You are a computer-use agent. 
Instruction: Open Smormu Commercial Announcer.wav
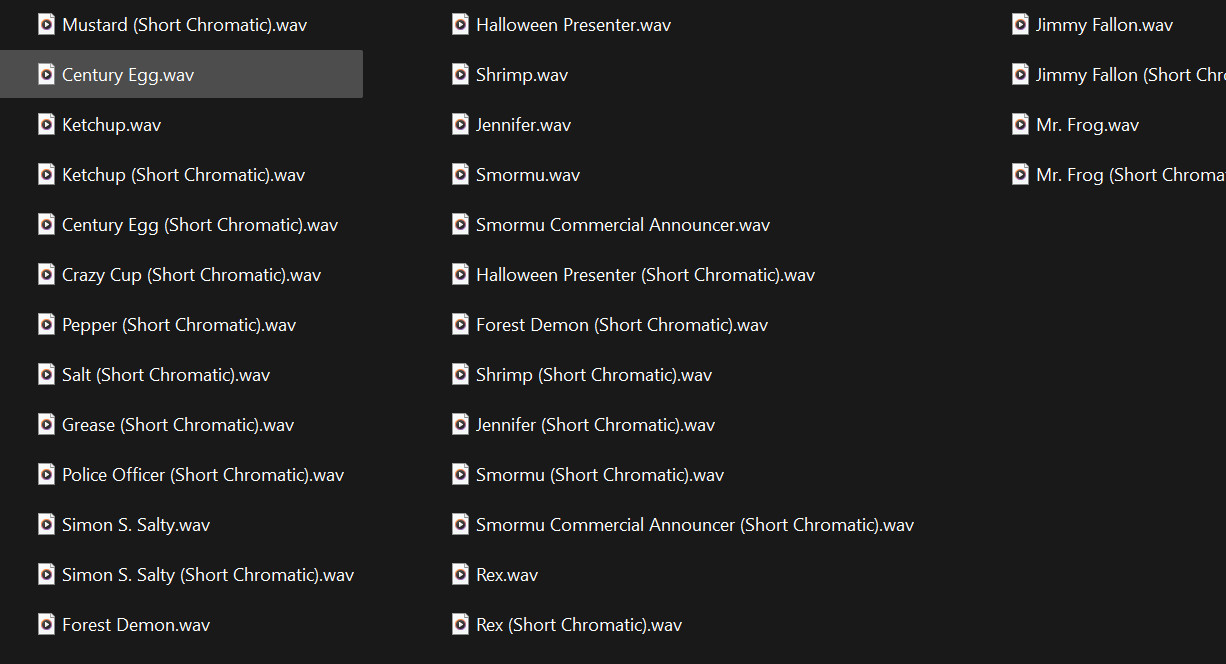pos(622,224)
